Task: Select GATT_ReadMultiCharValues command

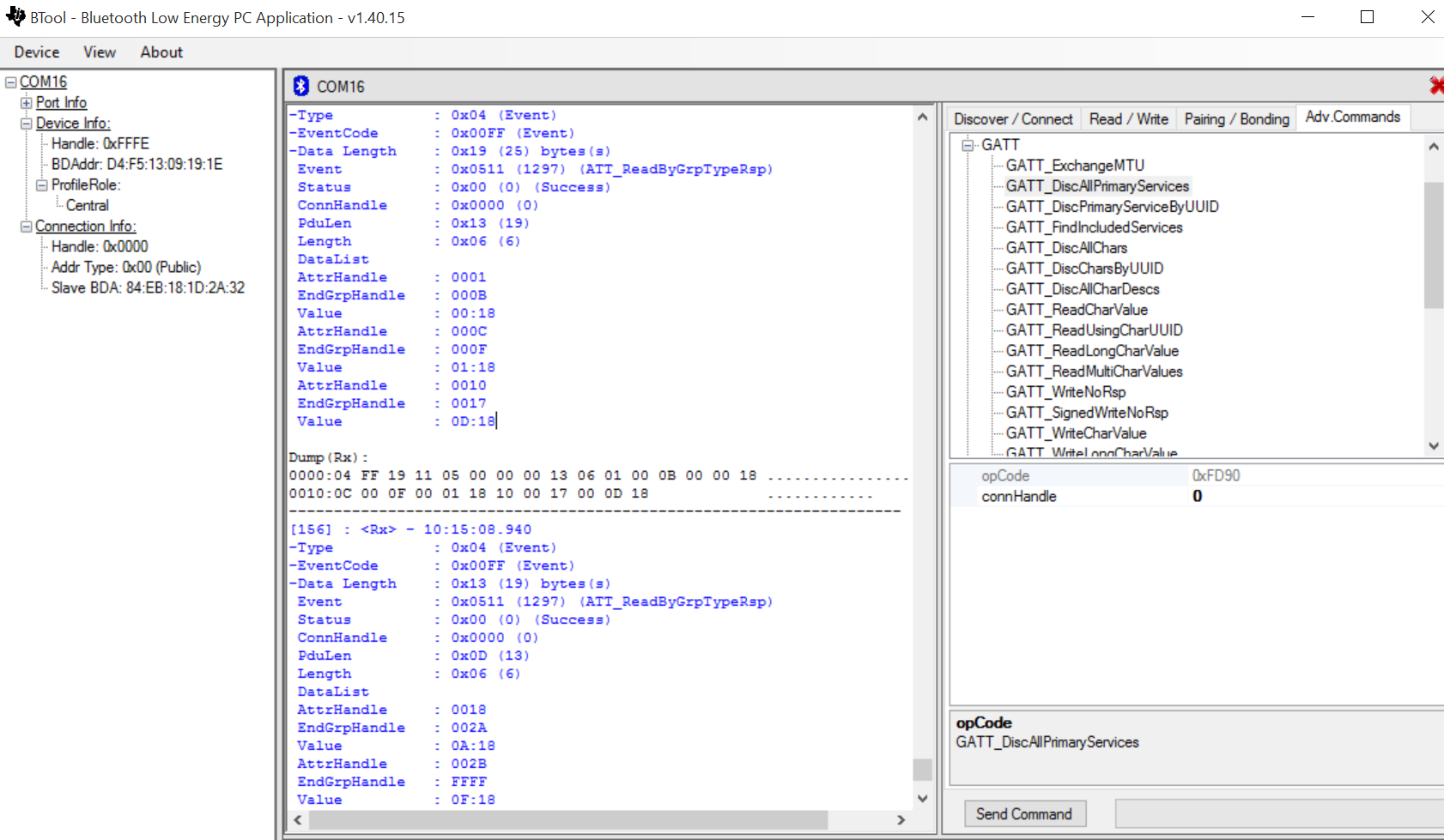Action: click(x=1094, y=372)
